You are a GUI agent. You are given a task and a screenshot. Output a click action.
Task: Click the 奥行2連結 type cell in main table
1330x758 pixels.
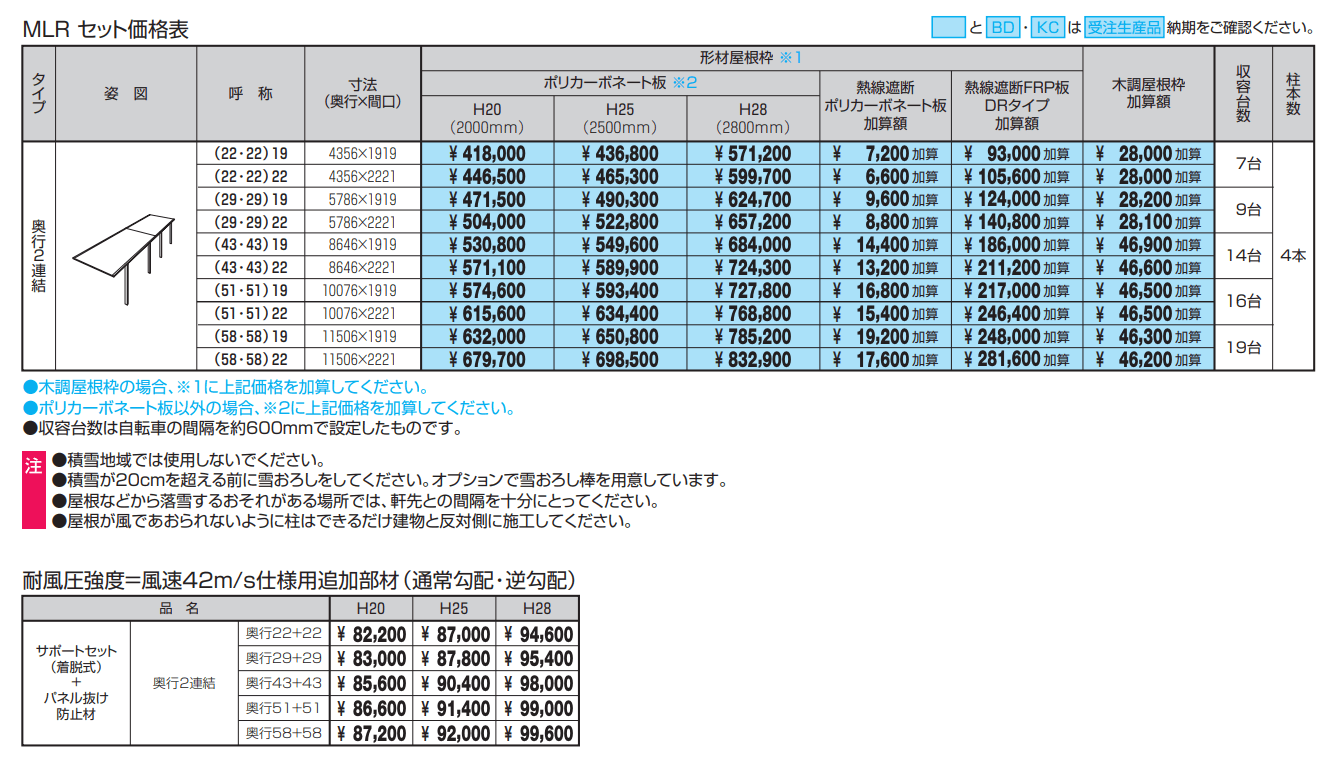point(38,256)
